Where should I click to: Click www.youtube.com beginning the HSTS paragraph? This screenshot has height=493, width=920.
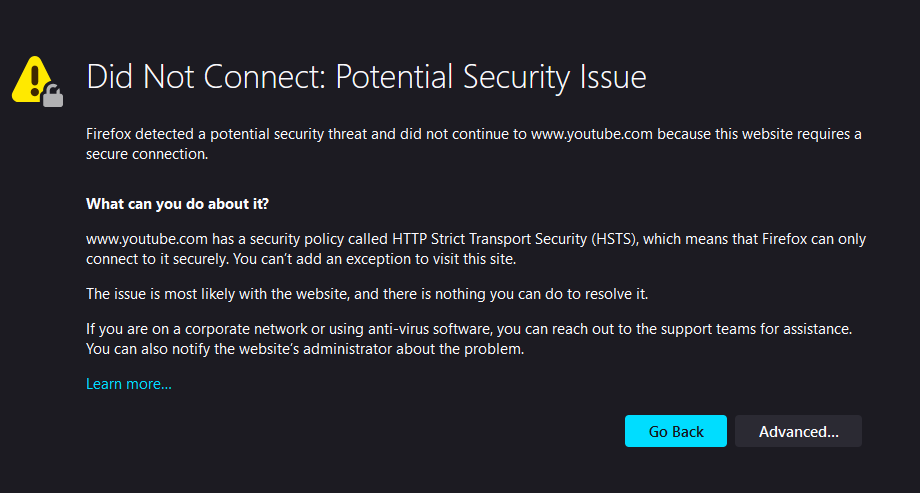(147, 239)
